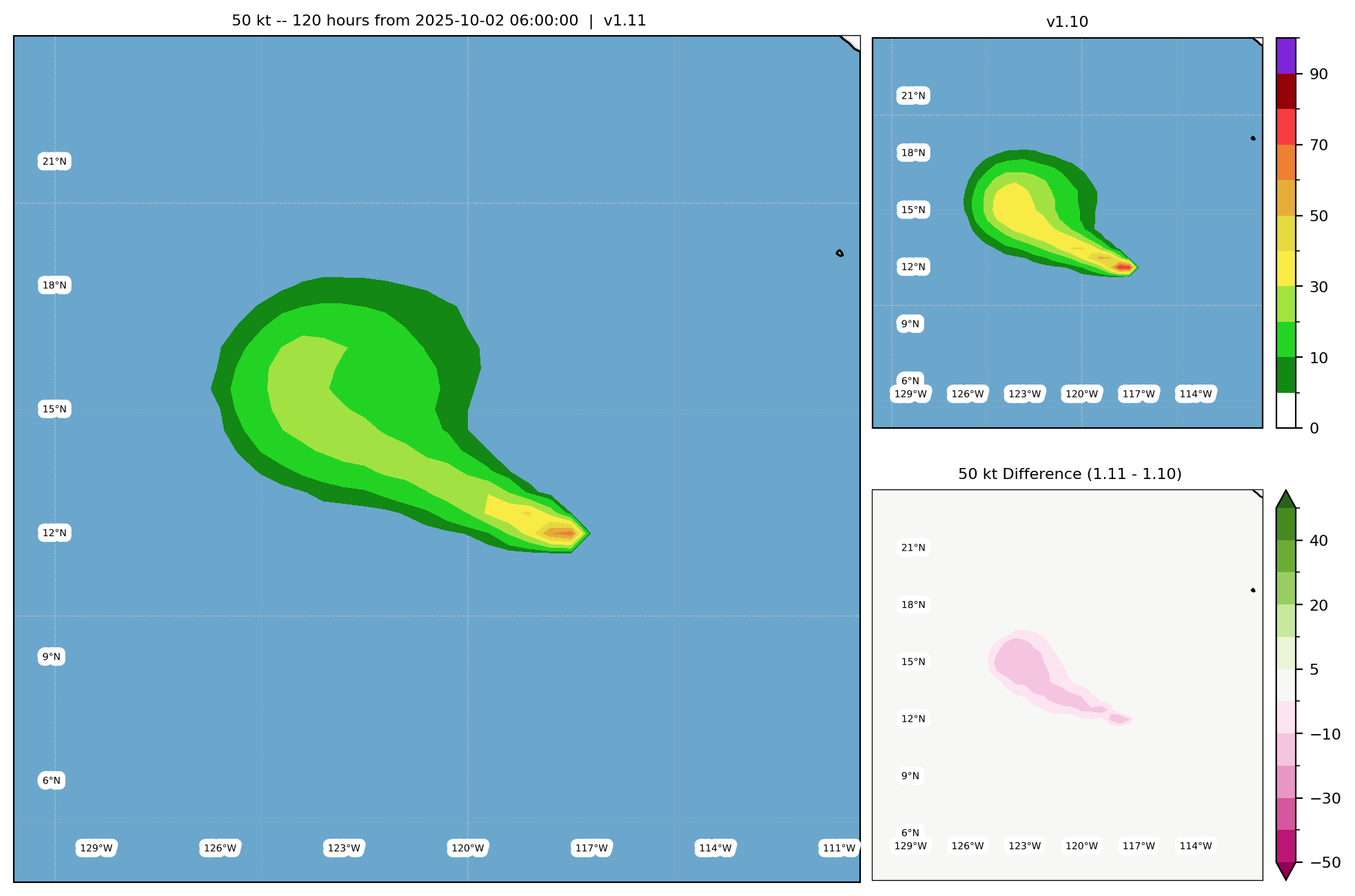1355x896 pixels.
Task: Click the main map title with v1.11
Action: [438, 21]
